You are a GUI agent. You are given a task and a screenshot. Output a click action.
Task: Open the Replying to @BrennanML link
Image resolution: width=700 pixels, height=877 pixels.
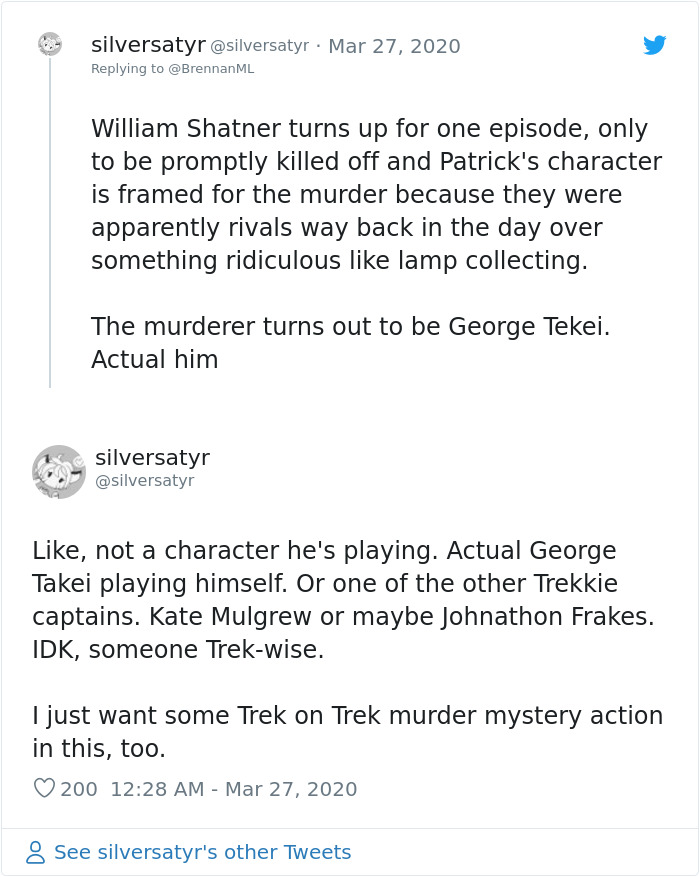[x=172, y=69]
